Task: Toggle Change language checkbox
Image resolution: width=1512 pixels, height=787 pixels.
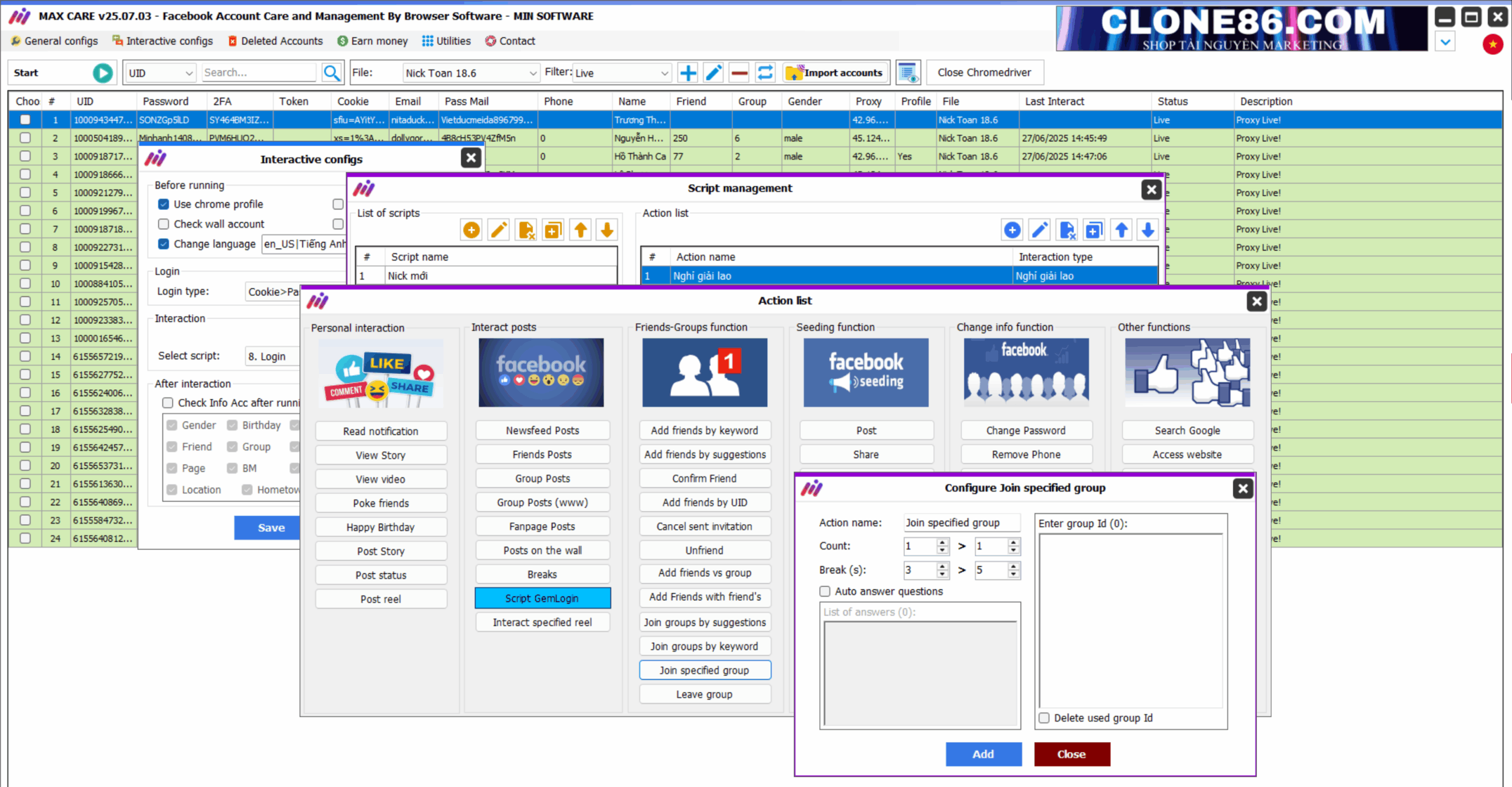Action: [164, 244]
